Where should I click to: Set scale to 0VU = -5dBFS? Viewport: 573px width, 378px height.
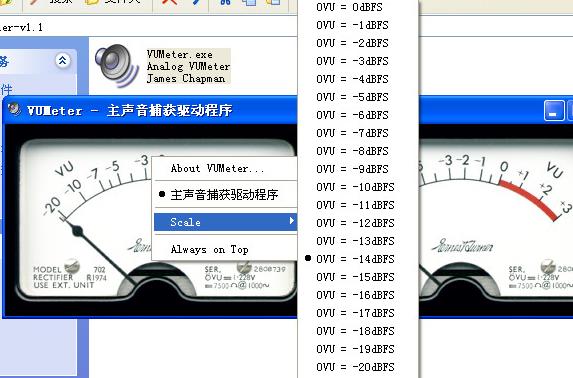point(358,97)
